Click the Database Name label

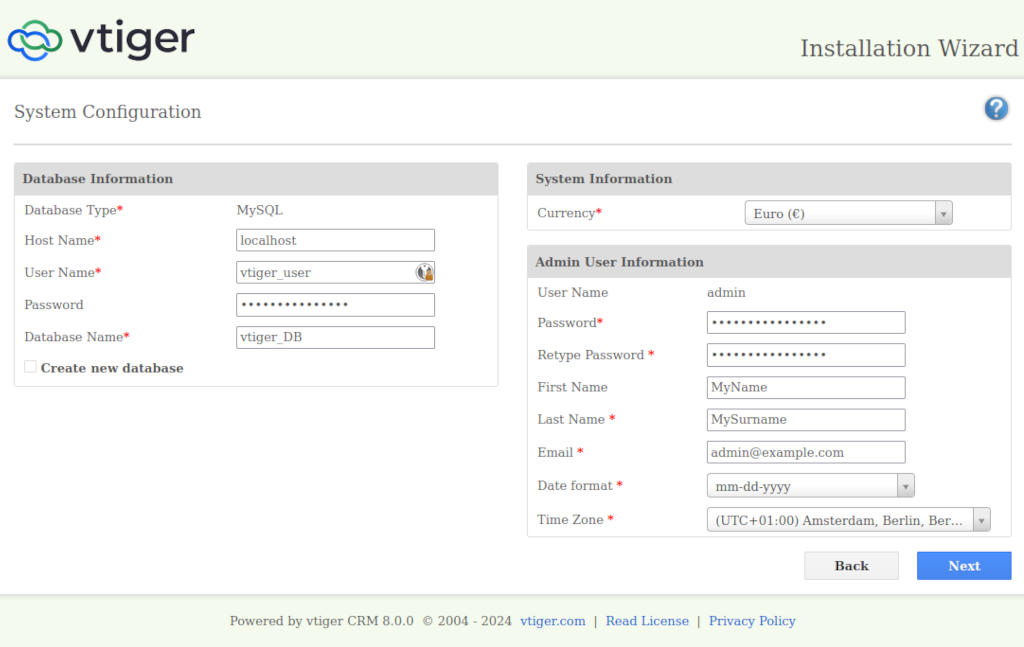[x=76, y=337]
